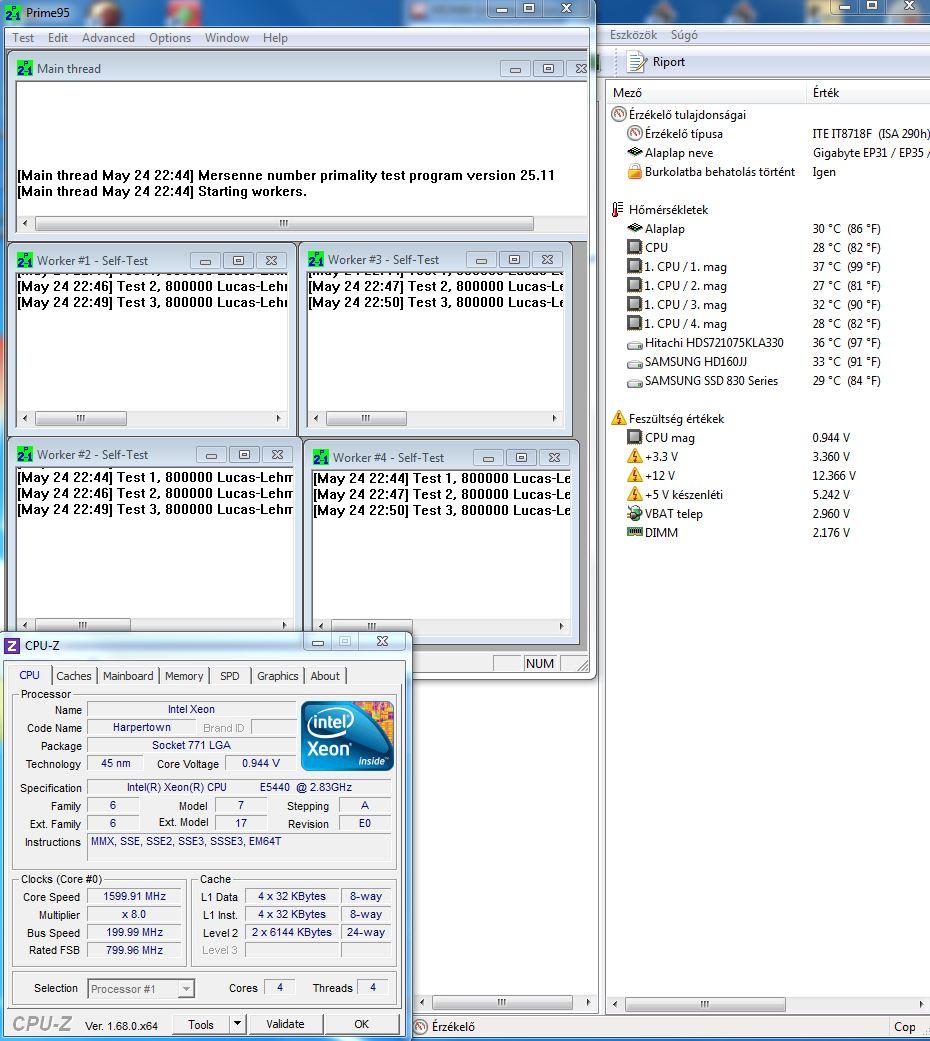This screenshot has height=1041, width=930.
Task: Click the Level 2 cache 2 x 6144 KBytes field
Action: [291, 932]
